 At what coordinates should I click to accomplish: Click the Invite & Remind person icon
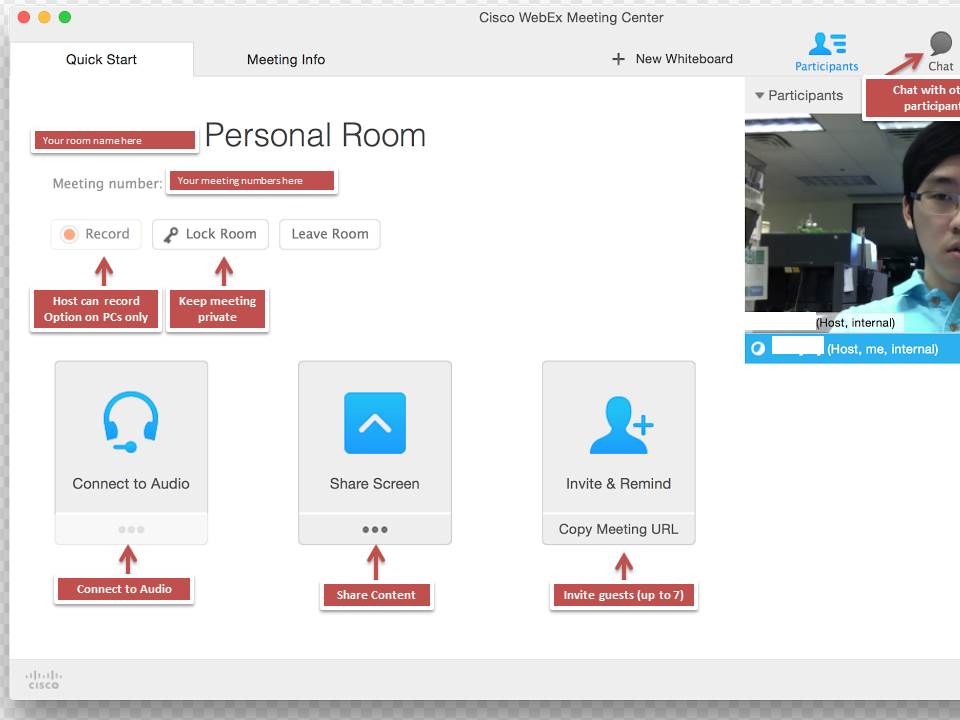621,425
